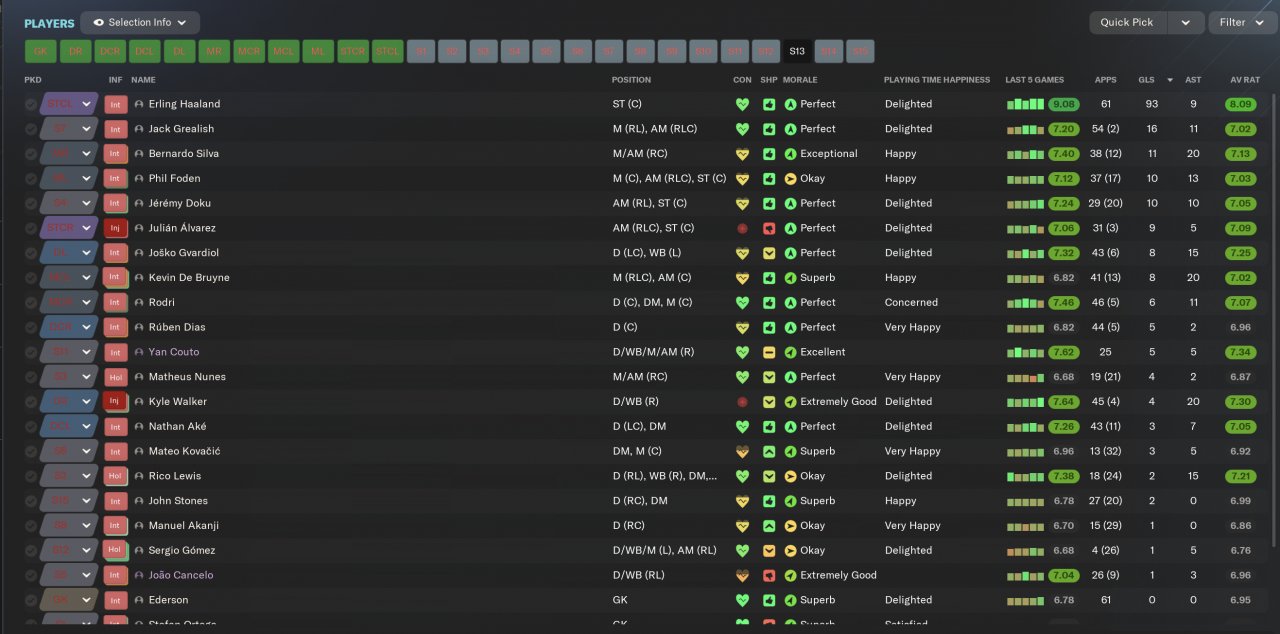Click Matheus Nunes's Hol holiday badge
The image size is (1280, 634).
pos(115,377)
